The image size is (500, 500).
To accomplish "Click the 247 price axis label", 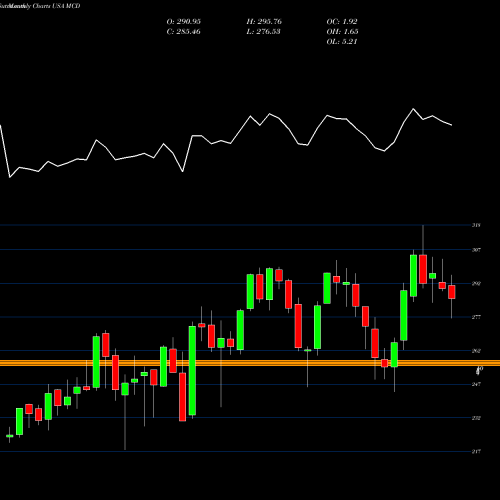I will pyautogui.click(x=476, y=384).
